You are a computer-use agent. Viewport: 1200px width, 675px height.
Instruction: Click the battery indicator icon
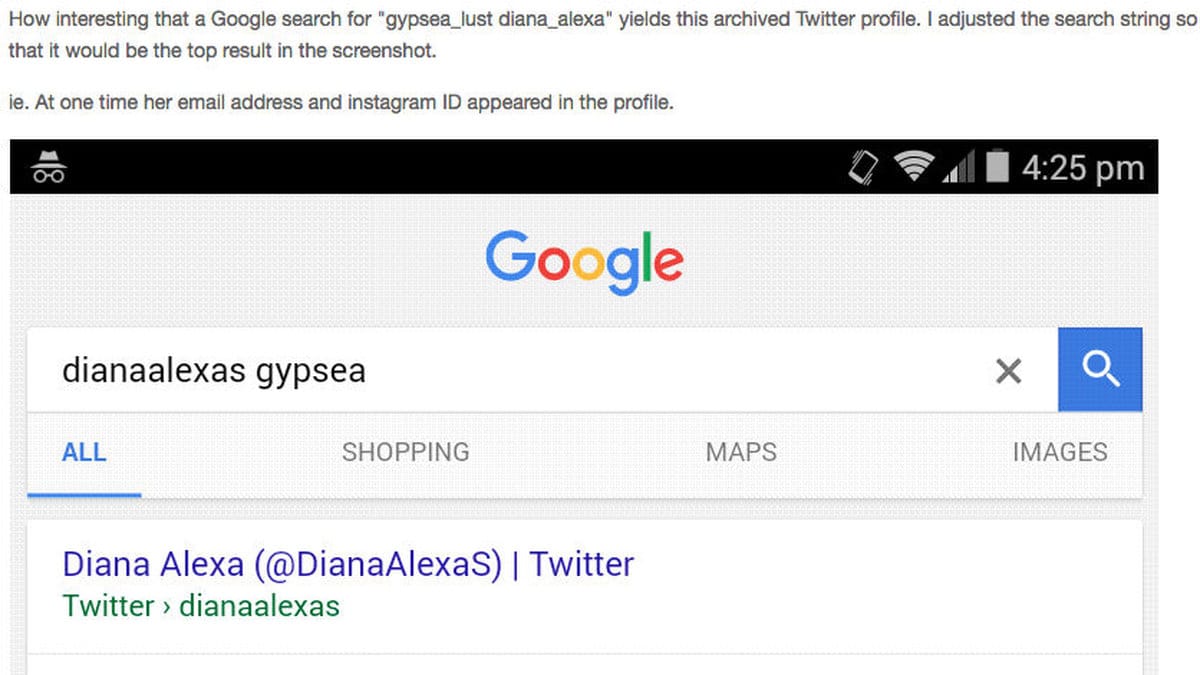click(997, 167)
